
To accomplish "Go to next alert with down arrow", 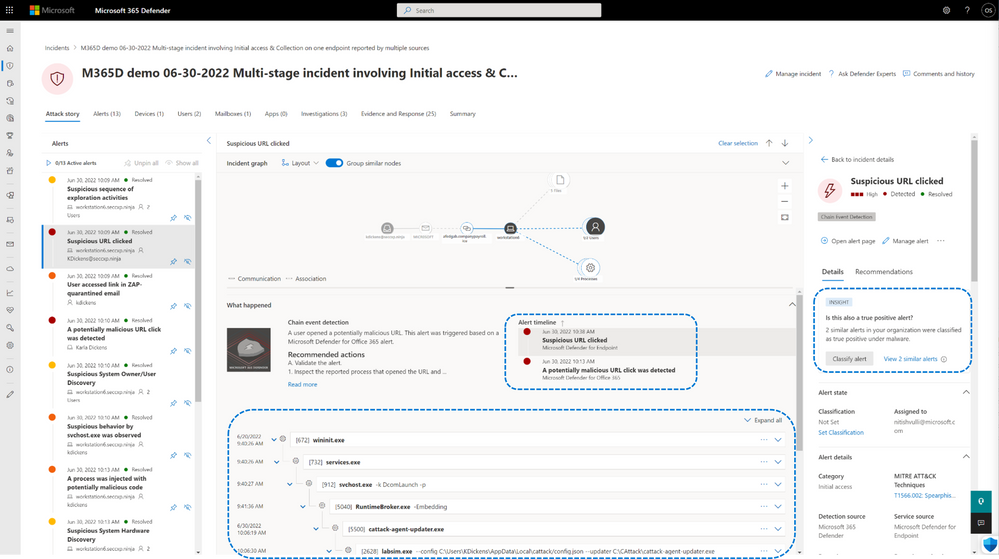I will click(785, 143).
